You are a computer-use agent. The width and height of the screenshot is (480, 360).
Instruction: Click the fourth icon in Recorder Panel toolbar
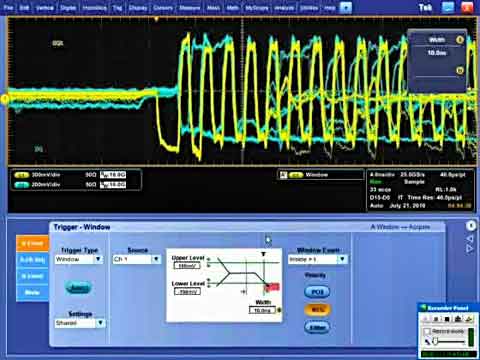point(458,319)
